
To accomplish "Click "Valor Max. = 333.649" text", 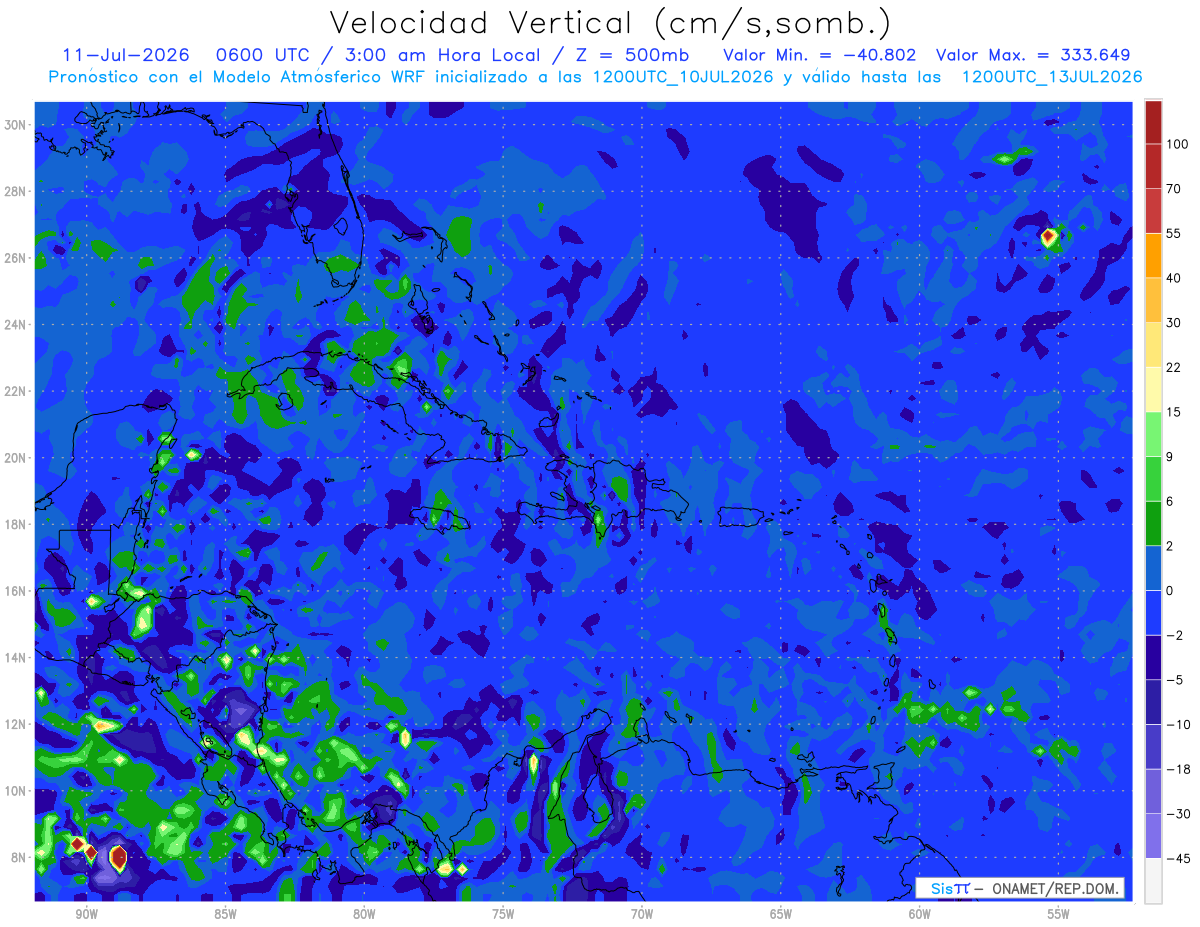I will (1033, 55).
